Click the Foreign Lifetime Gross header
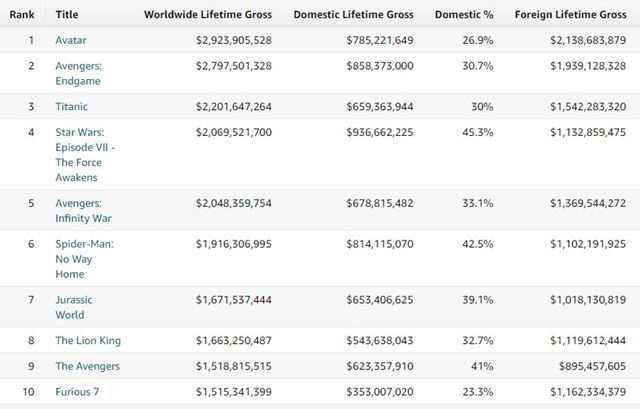The image size is (640, 409). click(570, 14)
